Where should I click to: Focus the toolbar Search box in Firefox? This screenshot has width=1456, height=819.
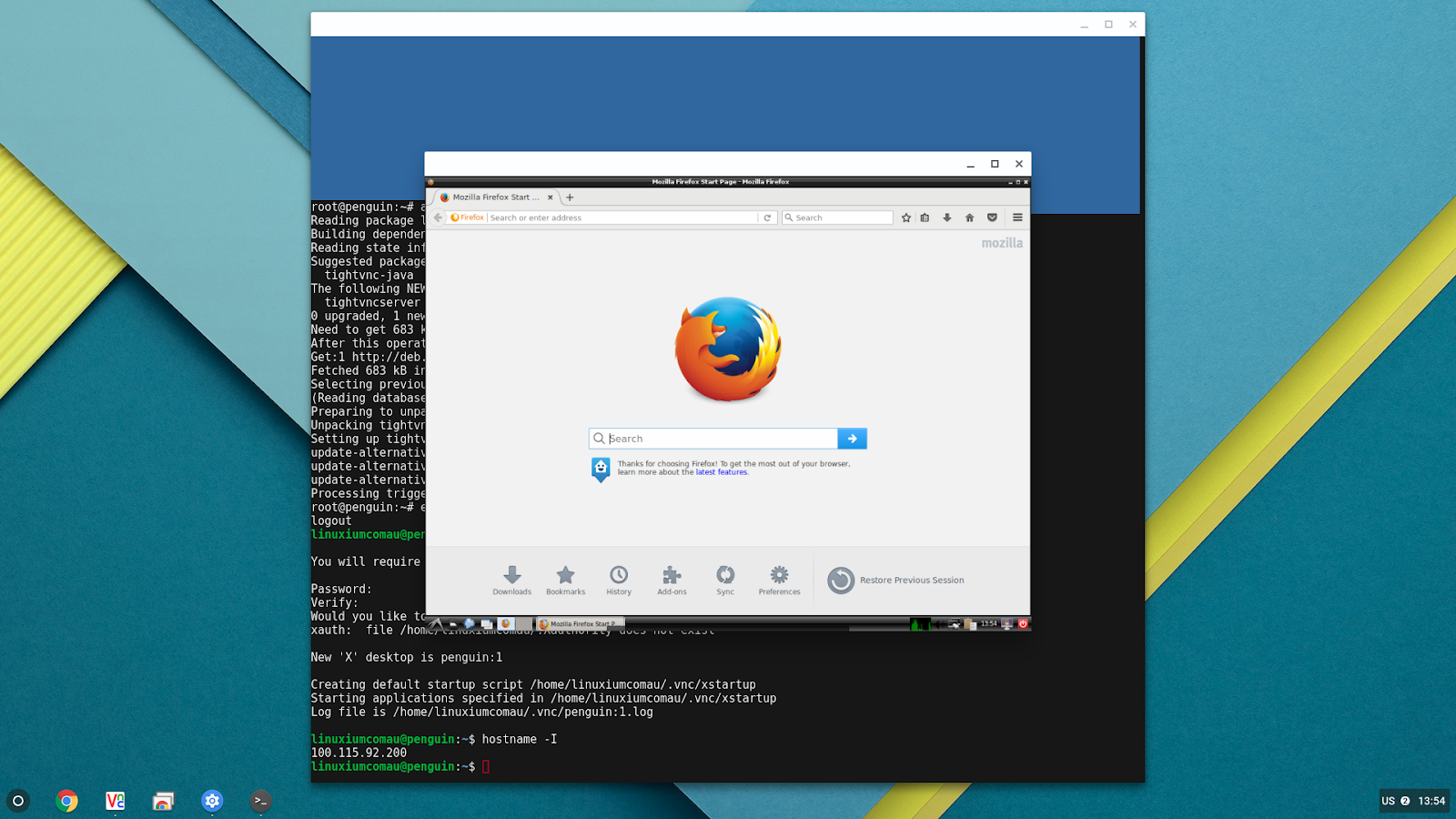click(837, 217)
